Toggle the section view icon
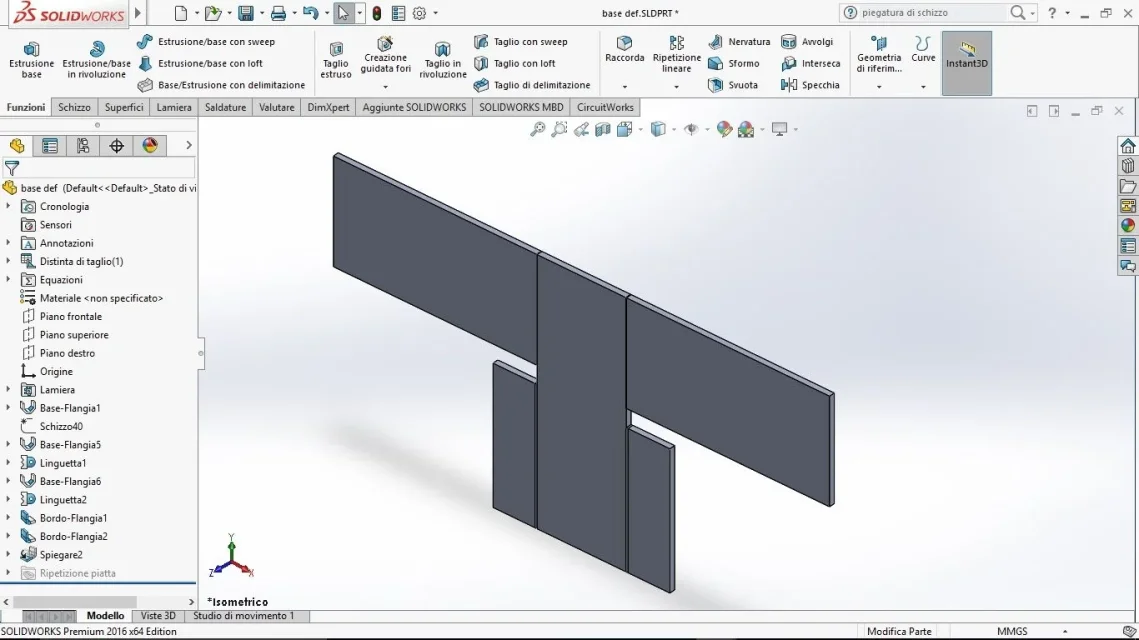The width and height of the screenshot is (1139, 640). 602,129
